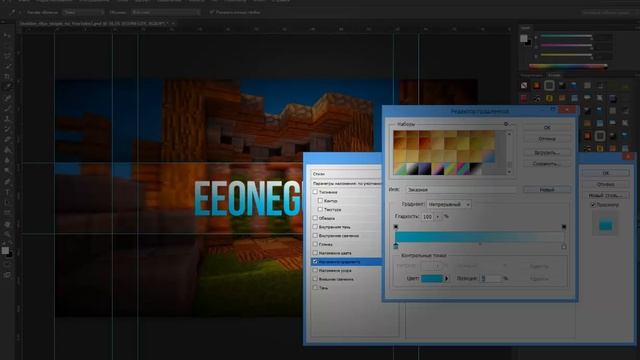Open the sample size dropdown in options bar
Image resolution: width=640 pixels, height=360 pixels.
tap(83, 12)
